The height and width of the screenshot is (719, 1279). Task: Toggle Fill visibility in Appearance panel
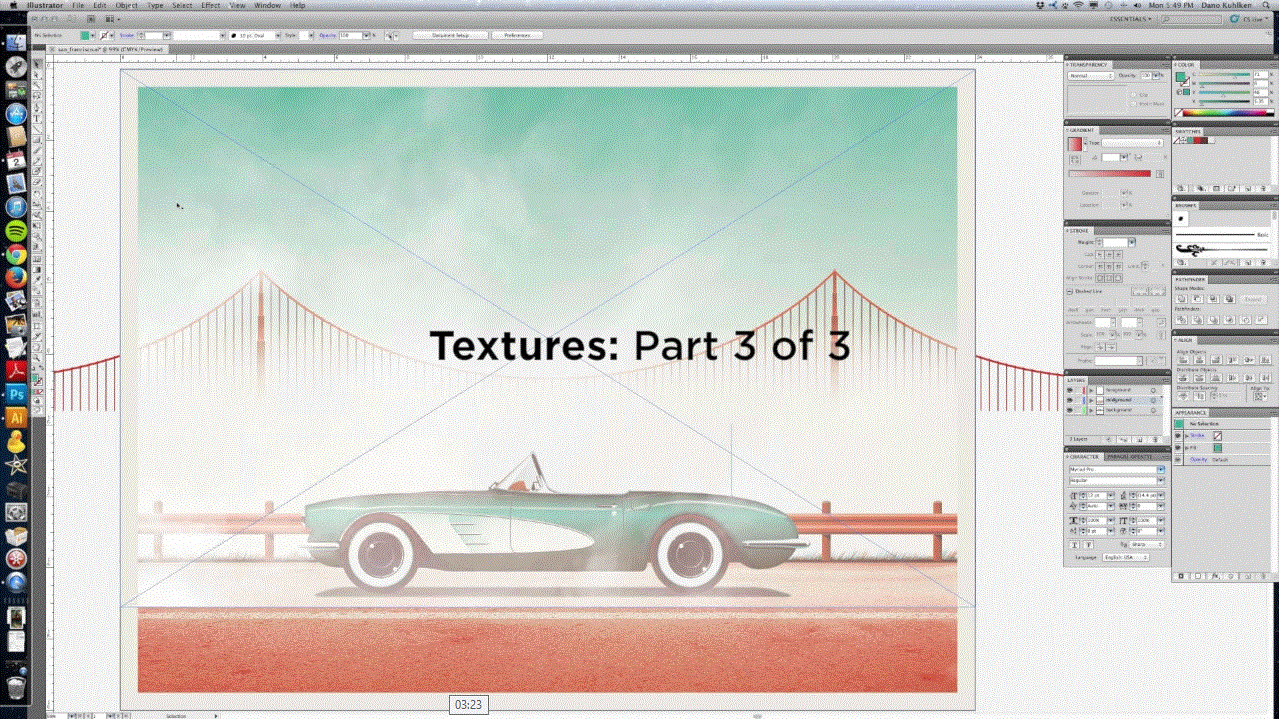coord(1178,448)
